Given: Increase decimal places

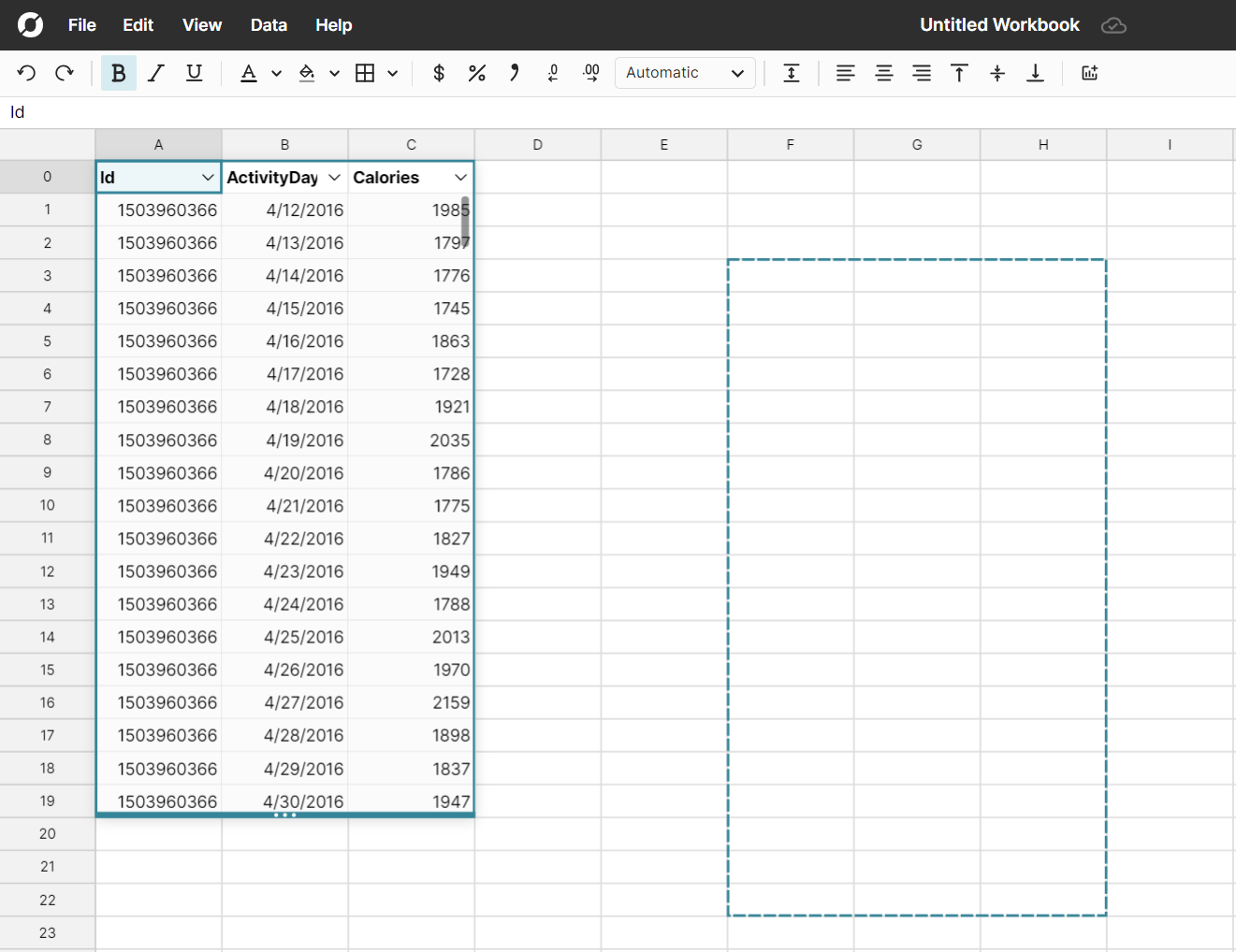Looking at the screenshot, I should point(591,73).
